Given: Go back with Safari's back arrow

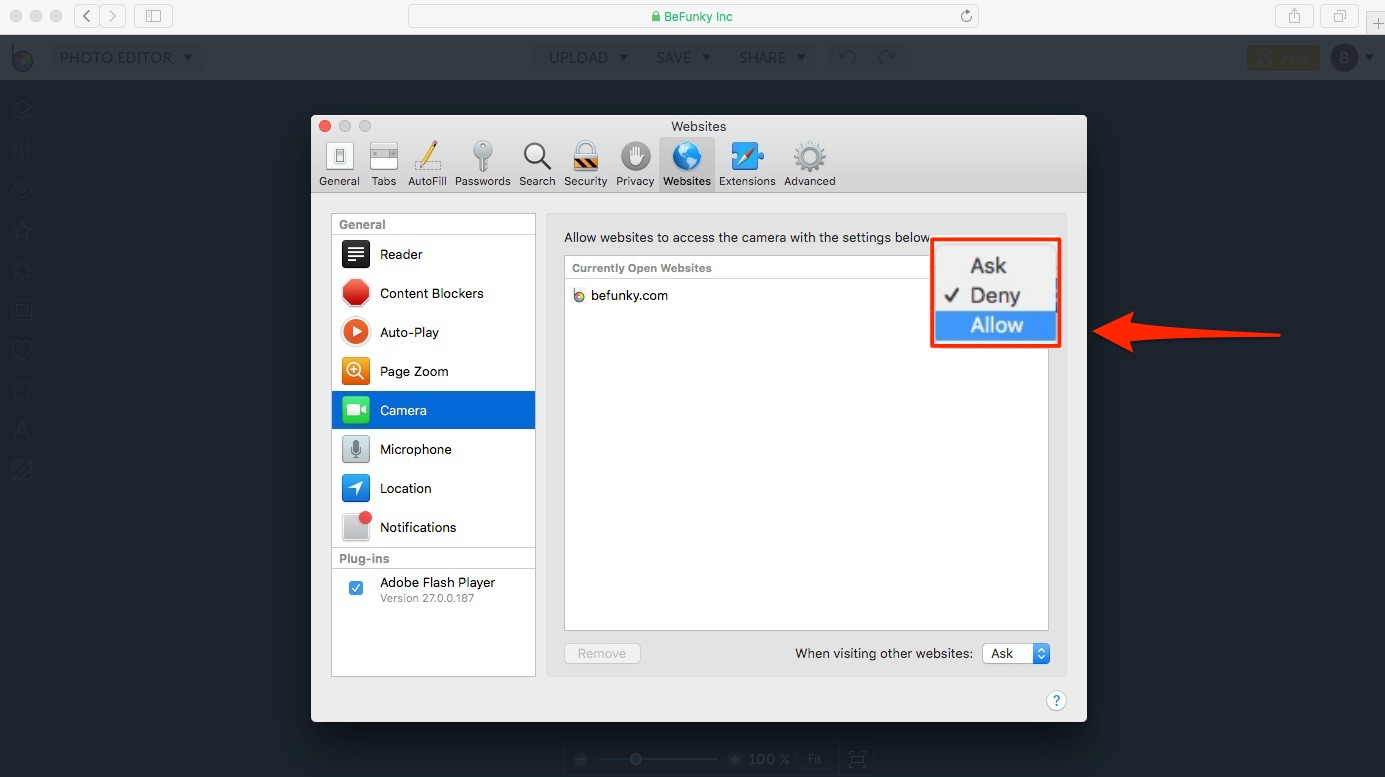Looking at the screenshot, I should (87, 16).
